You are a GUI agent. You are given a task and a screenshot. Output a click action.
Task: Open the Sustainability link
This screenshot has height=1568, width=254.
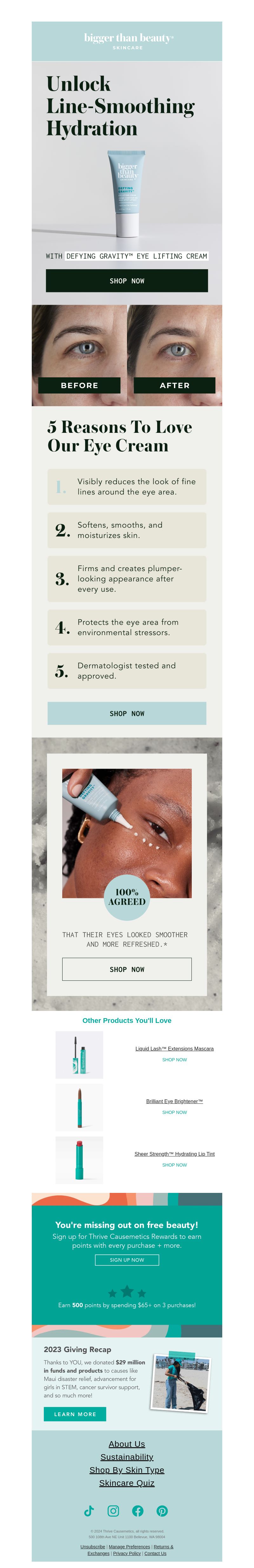coord(127,1457)
